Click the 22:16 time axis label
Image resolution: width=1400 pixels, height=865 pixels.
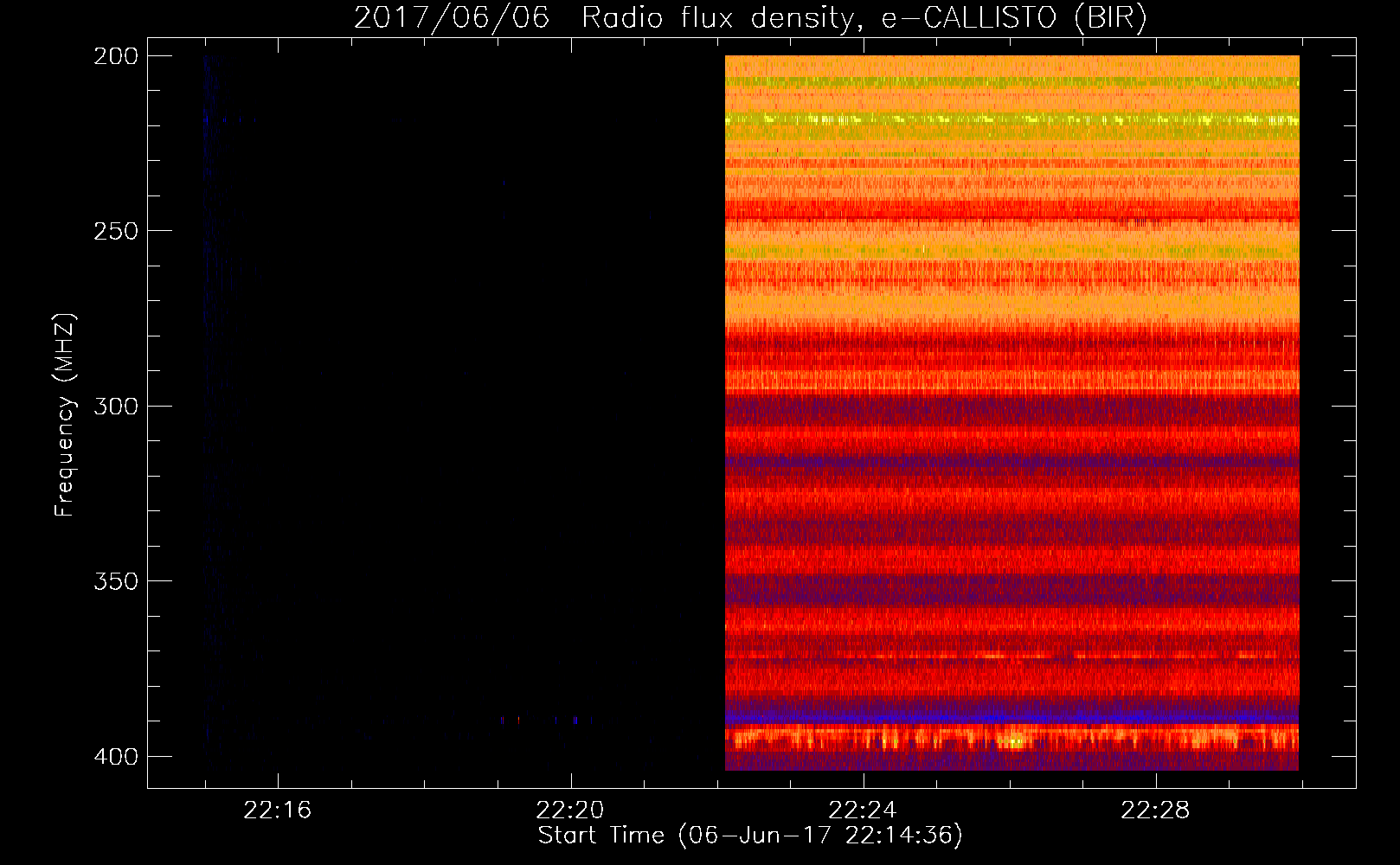277,811
